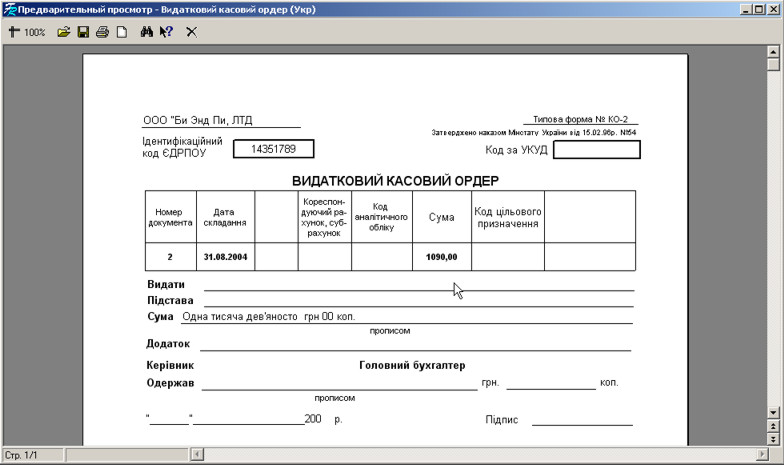This screenshot has width=784, height=465.
Task: Click the zoom tool icon in the toolbar
Action: 14,32
